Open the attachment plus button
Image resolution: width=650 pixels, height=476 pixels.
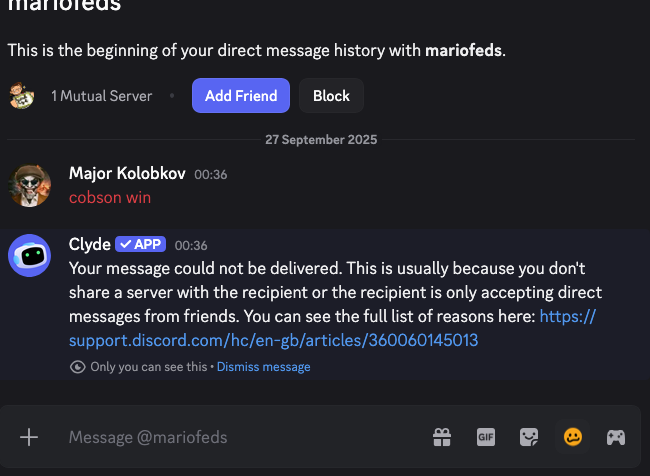pos(29,437)
